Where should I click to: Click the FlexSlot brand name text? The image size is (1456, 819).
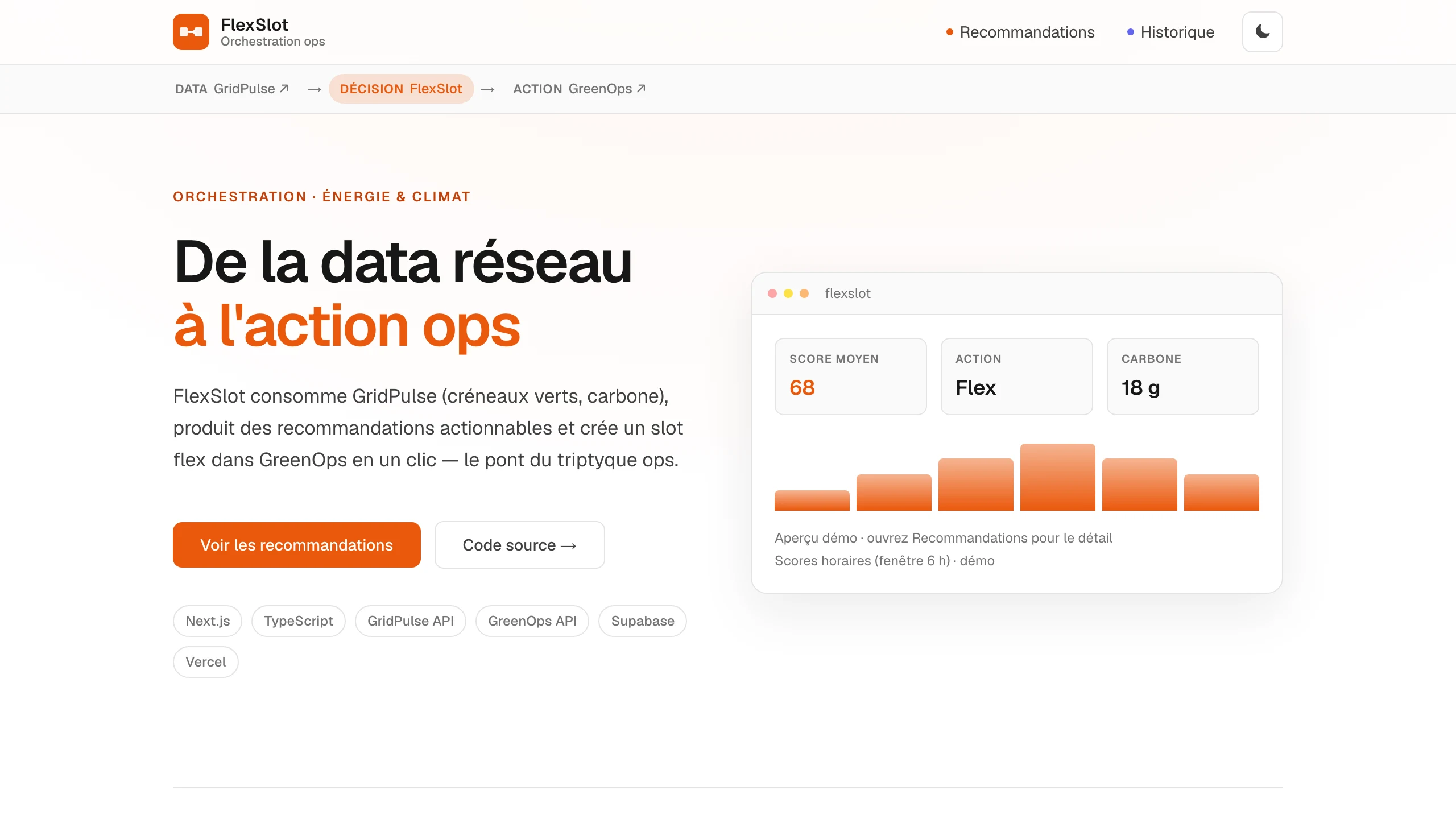tap(254, 25)
